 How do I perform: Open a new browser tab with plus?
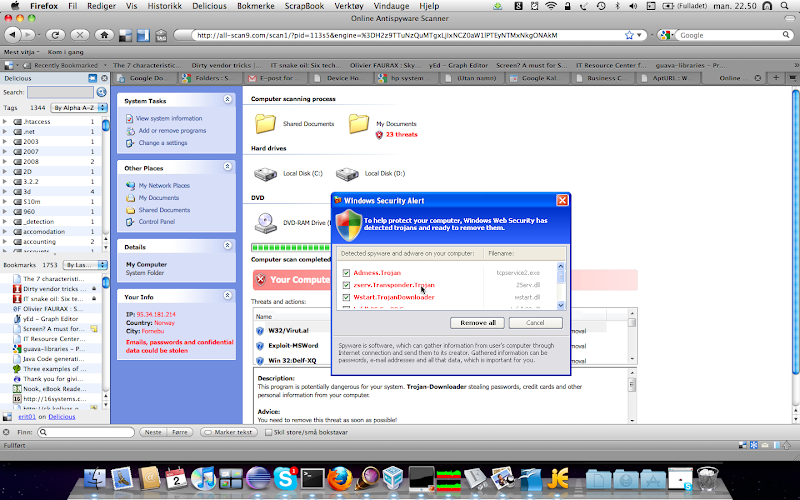coord(776,78)
